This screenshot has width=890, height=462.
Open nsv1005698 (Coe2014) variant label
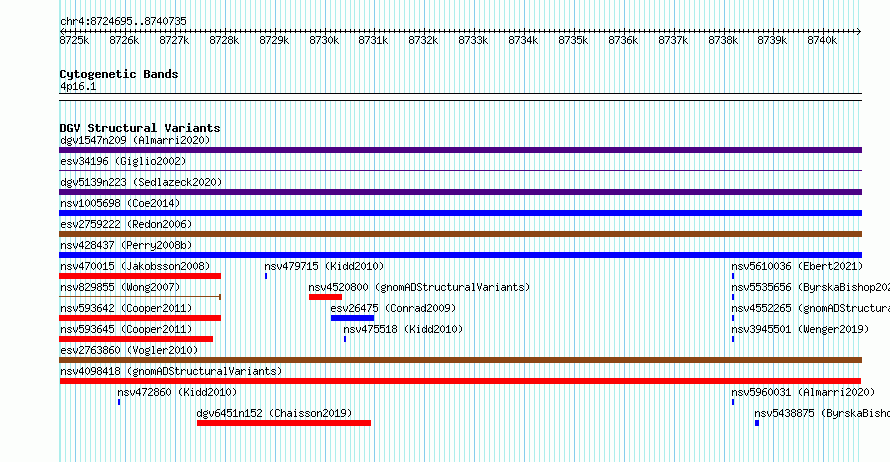click(x=120, y=203)
